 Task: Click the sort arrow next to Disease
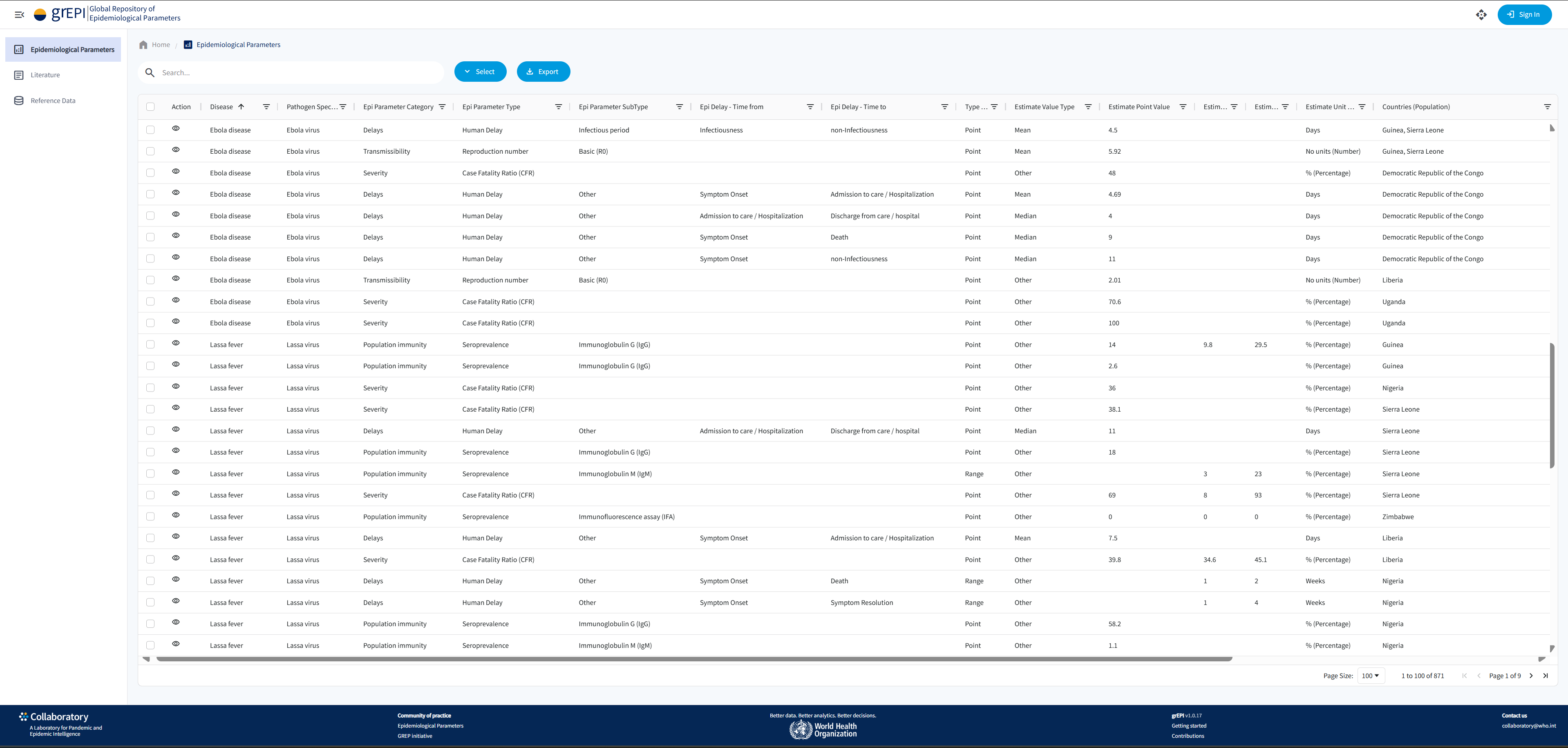(x=241, y=106)
